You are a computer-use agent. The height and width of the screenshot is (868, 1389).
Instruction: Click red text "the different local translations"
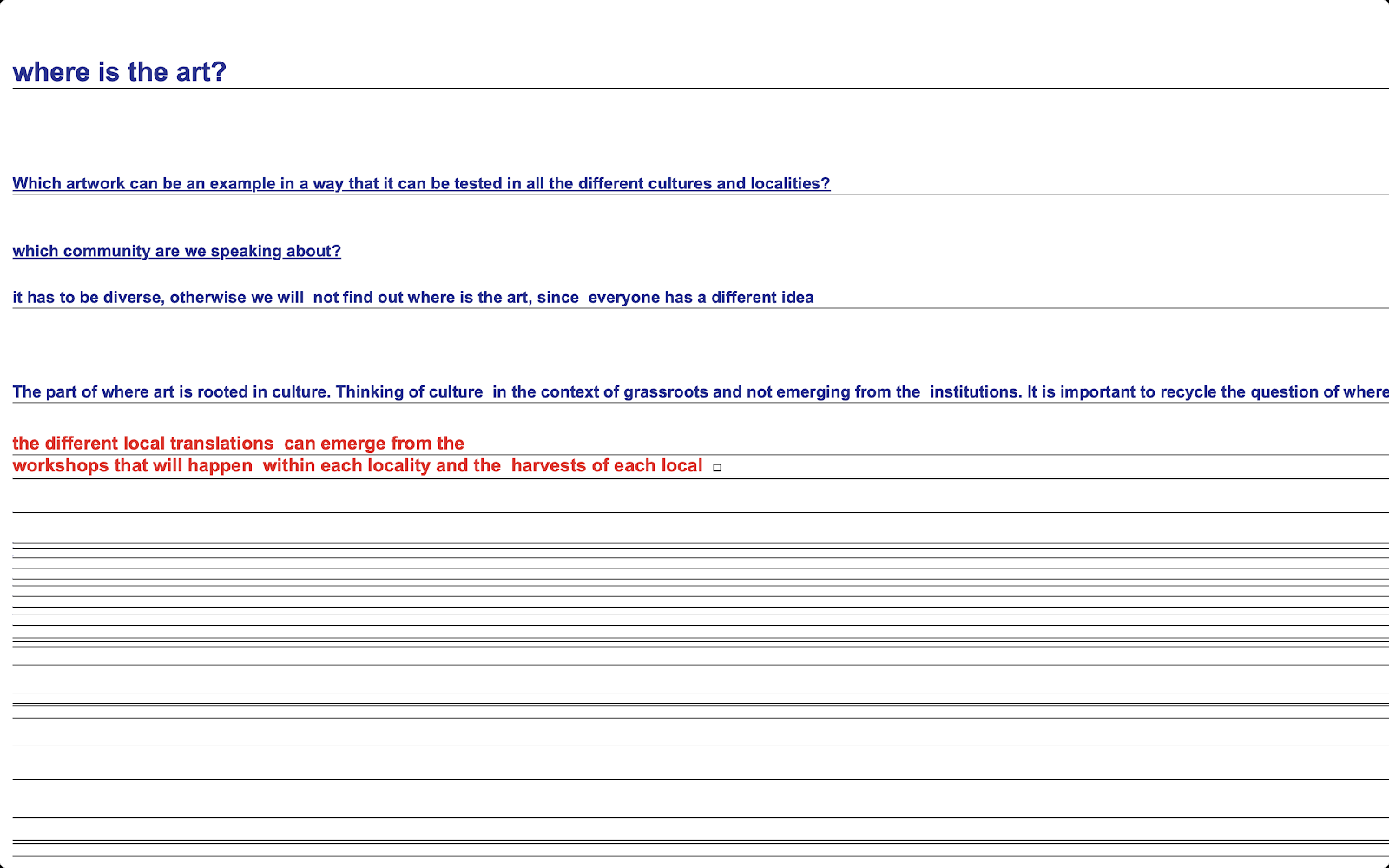[142, 444]
